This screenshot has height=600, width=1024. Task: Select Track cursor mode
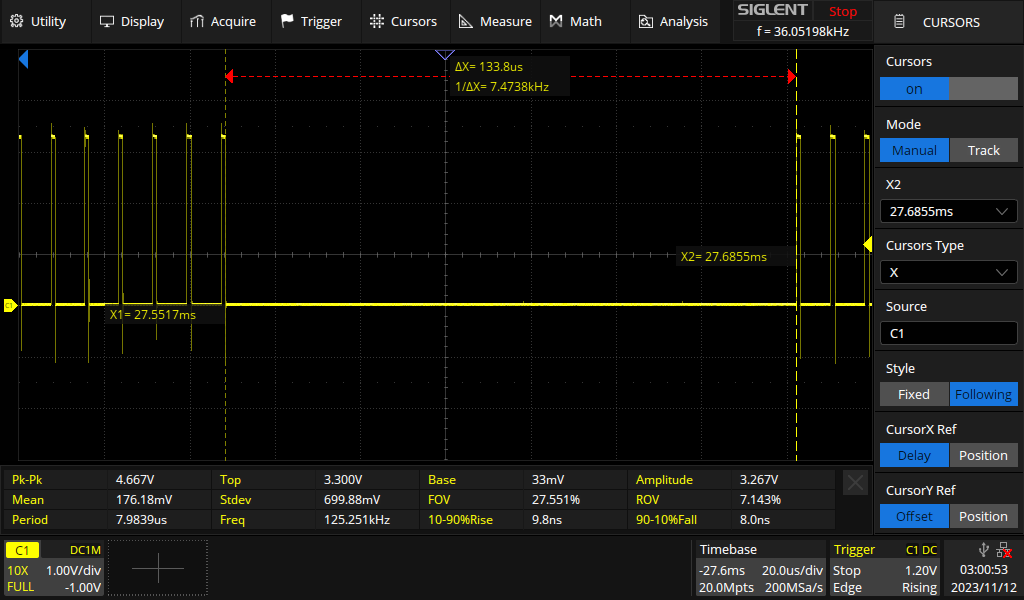point(983,150)
